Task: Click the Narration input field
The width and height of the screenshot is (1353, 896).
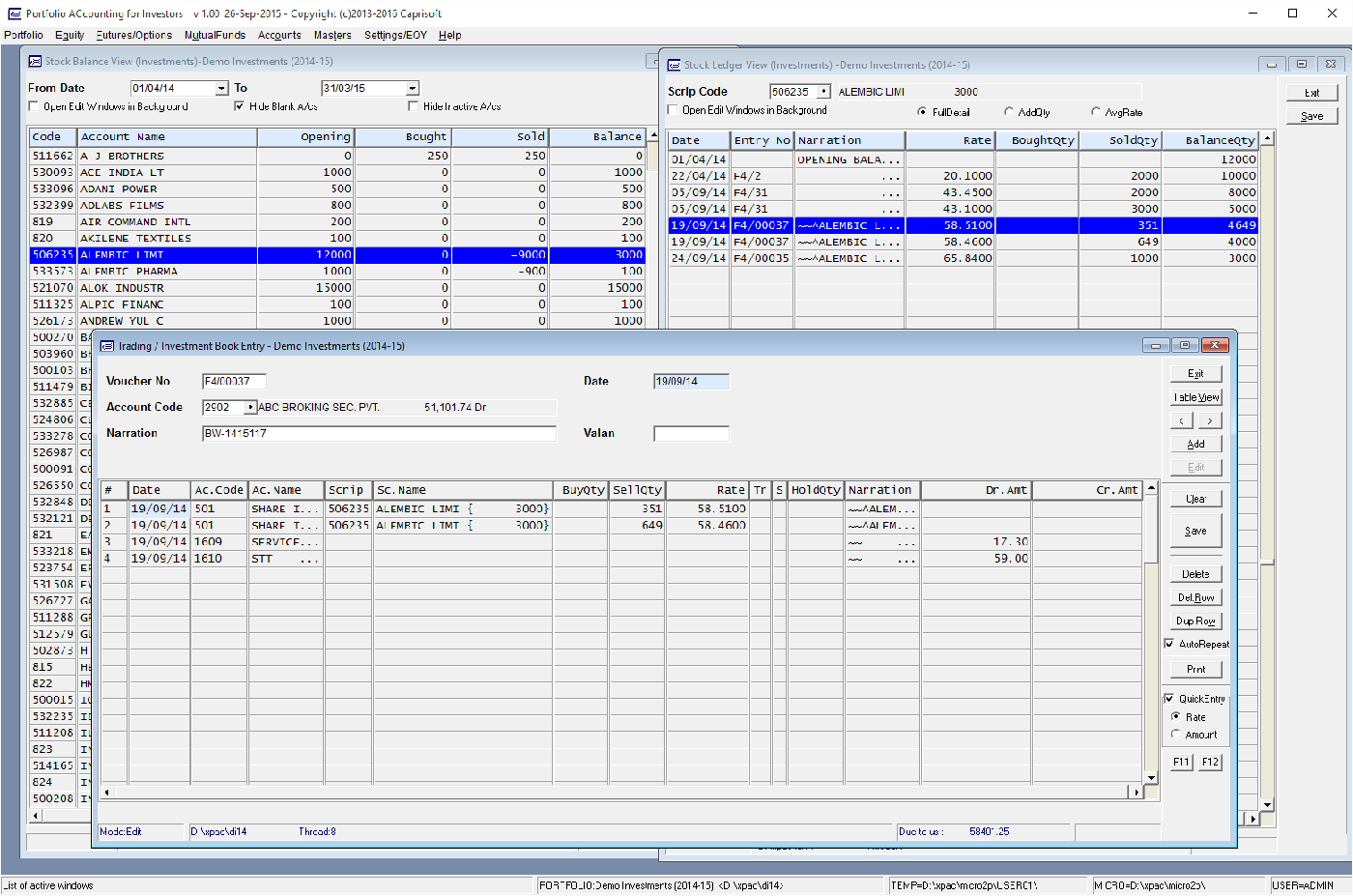Action: 379,433
